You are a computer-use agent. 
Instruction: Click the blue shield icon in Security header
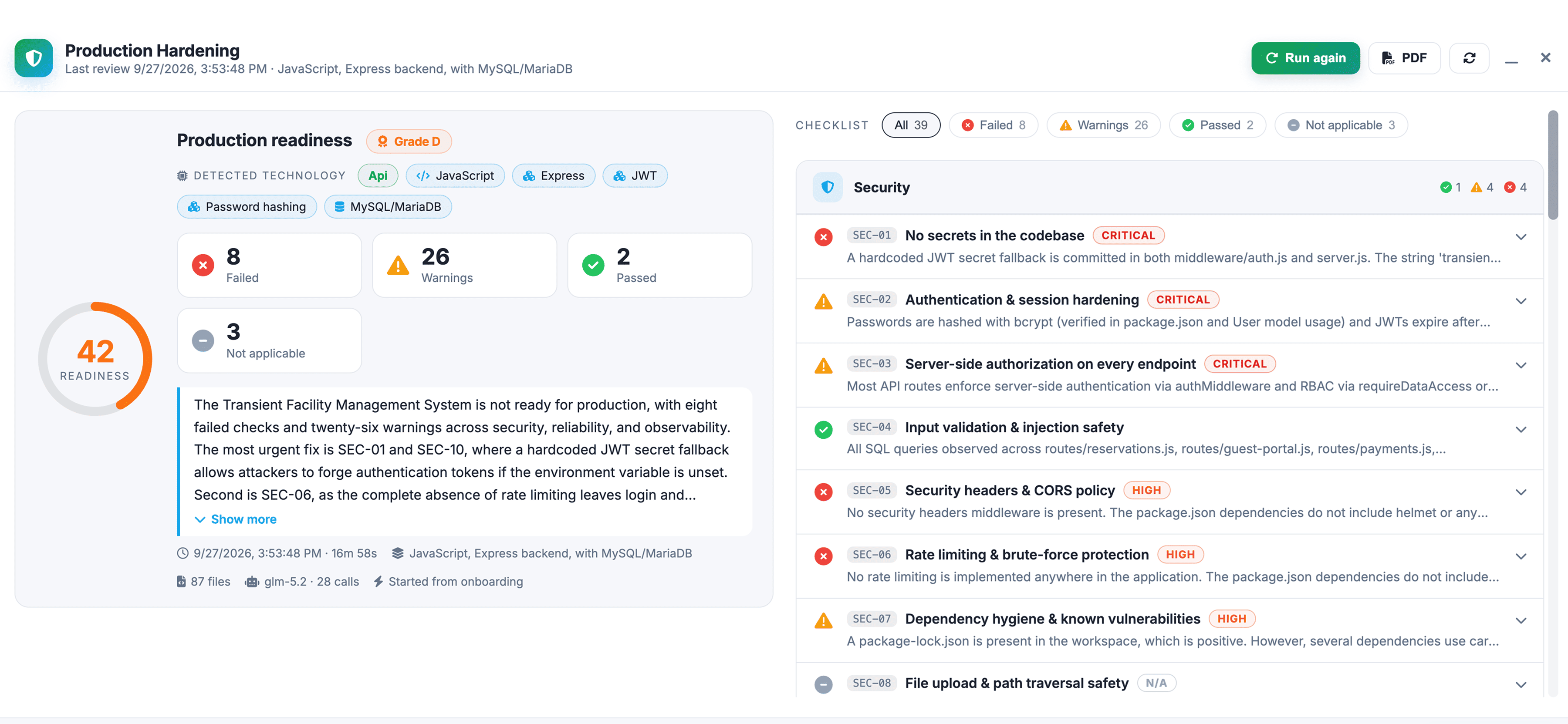[827, 187]
